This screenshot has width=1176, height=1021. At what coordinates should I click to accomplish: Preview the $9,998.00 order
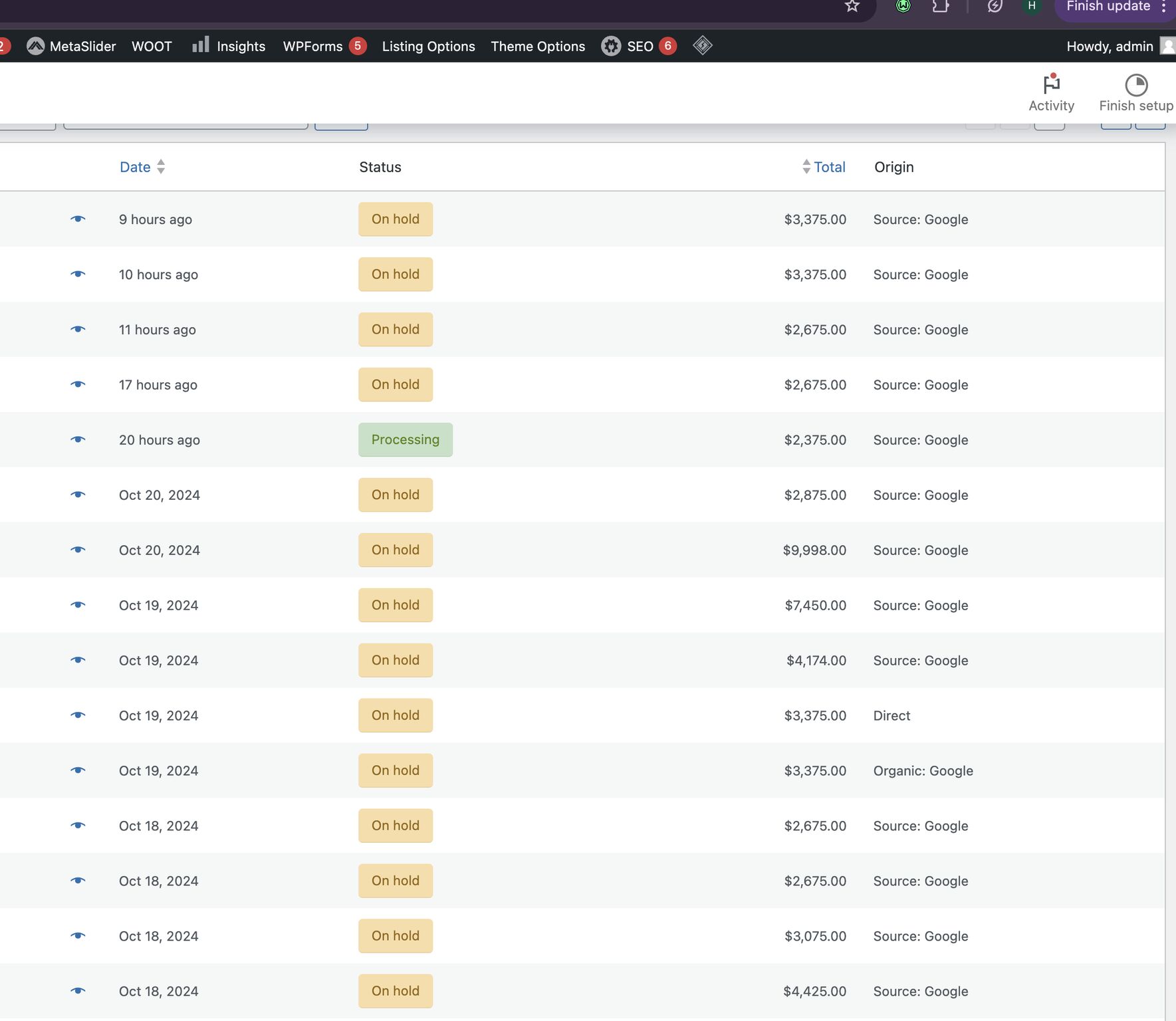pyautogui.click(x=78, y=550)
